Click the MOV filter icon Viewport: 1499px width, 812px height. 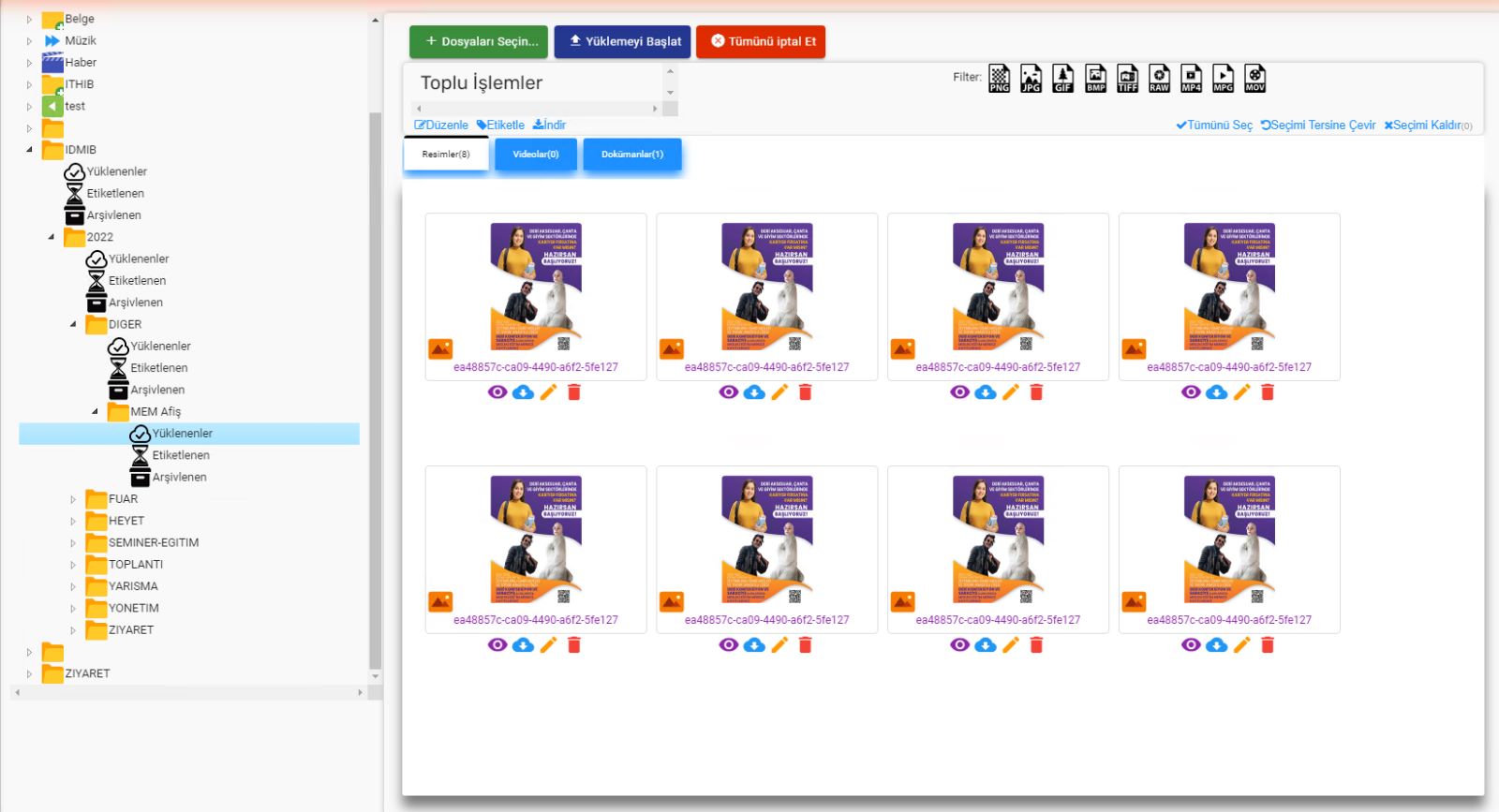coord(1254,79)
